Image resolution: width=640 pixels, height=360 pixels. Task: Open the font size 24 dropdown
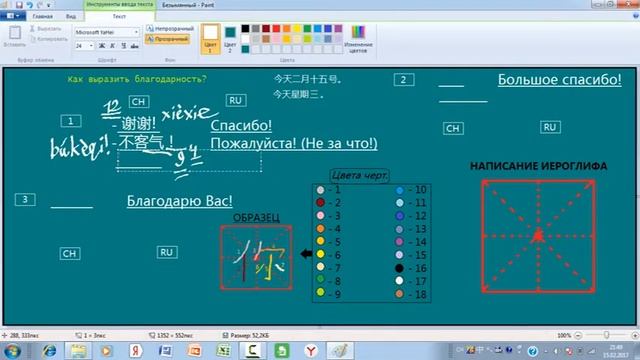(91, 46)
